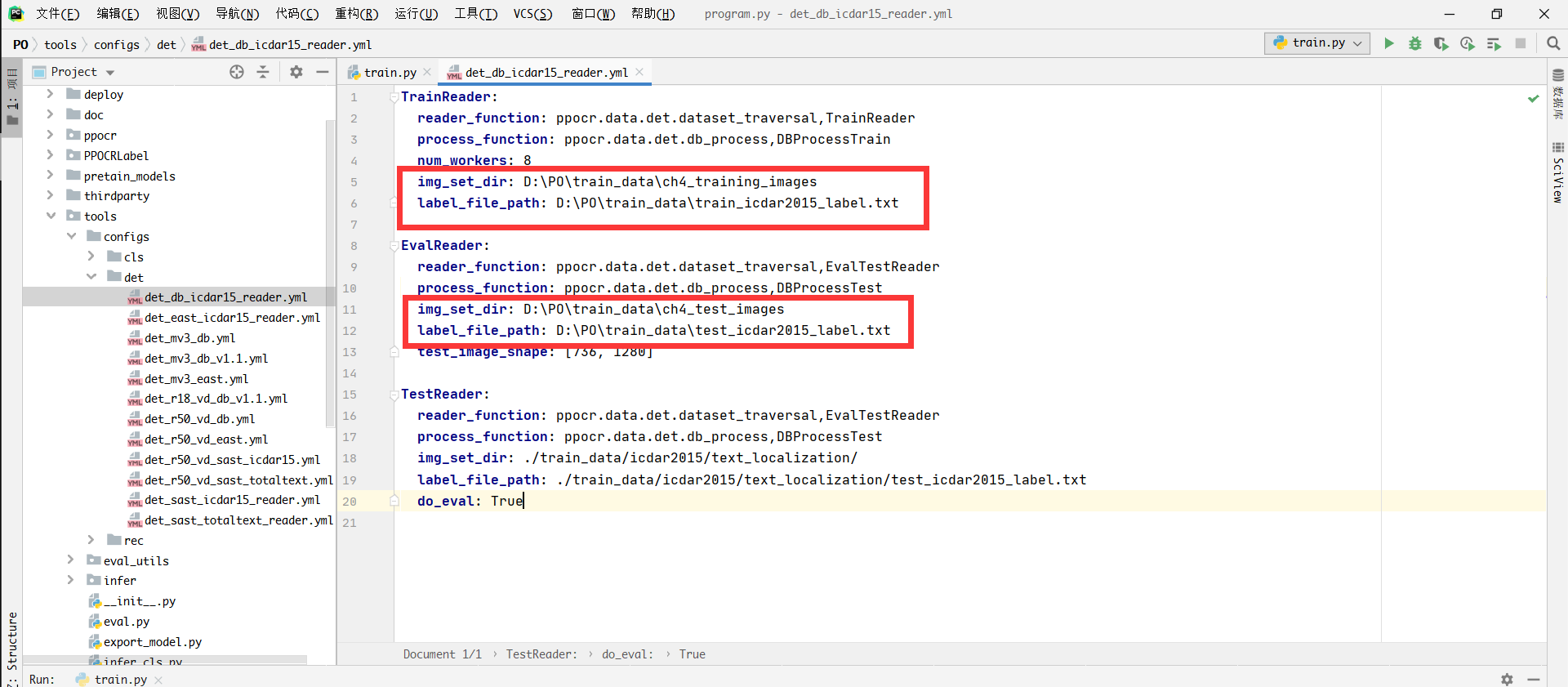The width and height of the screenshot is (1568, 687).
Task: Select det_sast_totaltext_reader.yml file
Action: [238, 520]
